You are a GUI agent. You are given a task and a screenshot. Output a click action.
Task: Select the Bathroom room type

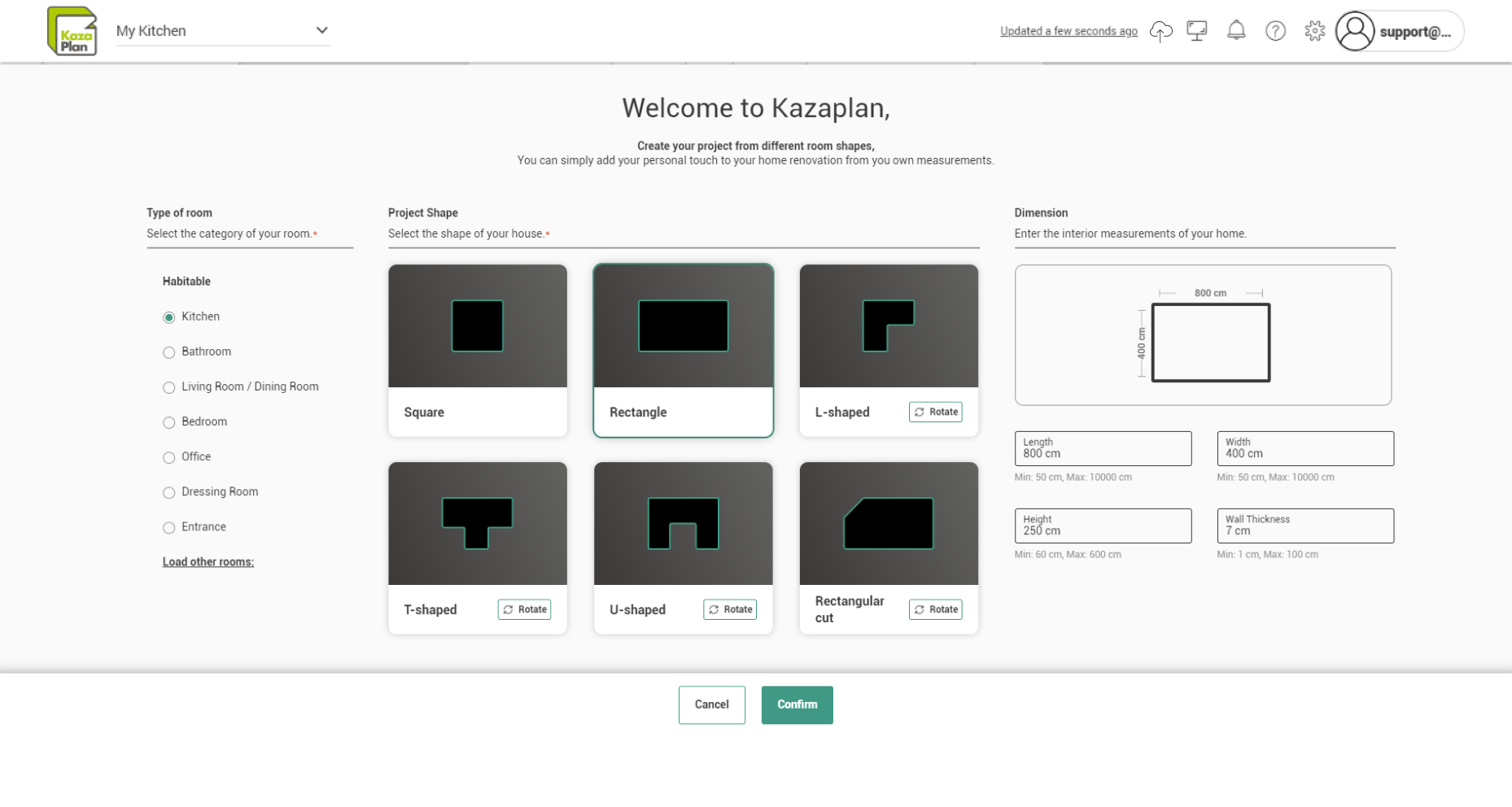197,351
